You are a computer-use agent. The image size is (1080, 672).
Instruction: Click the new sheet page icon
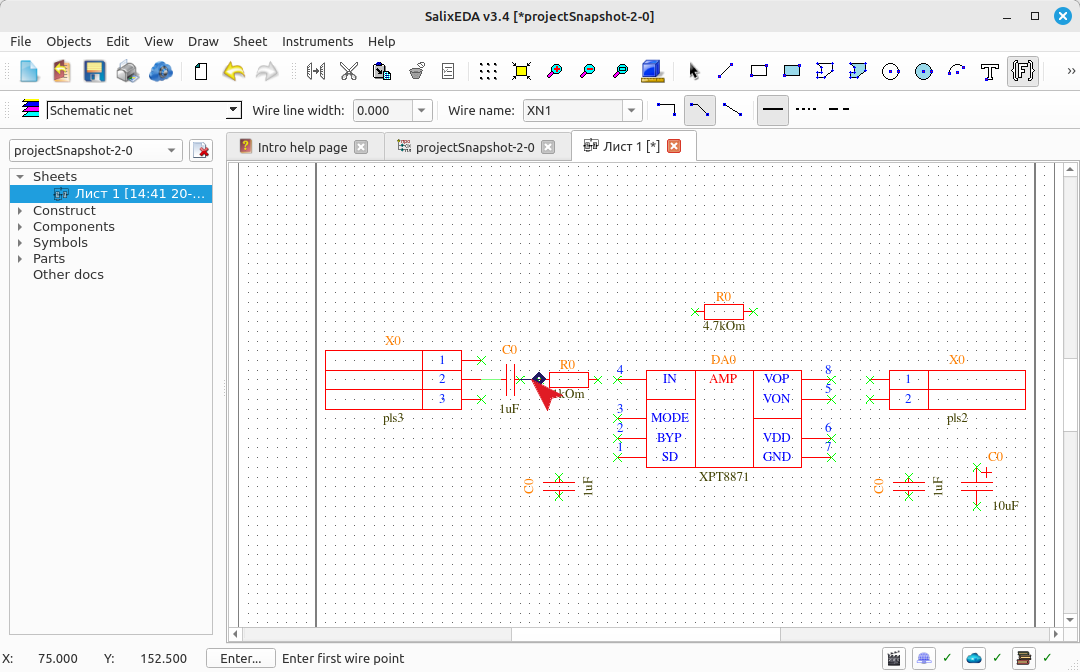[200, 72]
